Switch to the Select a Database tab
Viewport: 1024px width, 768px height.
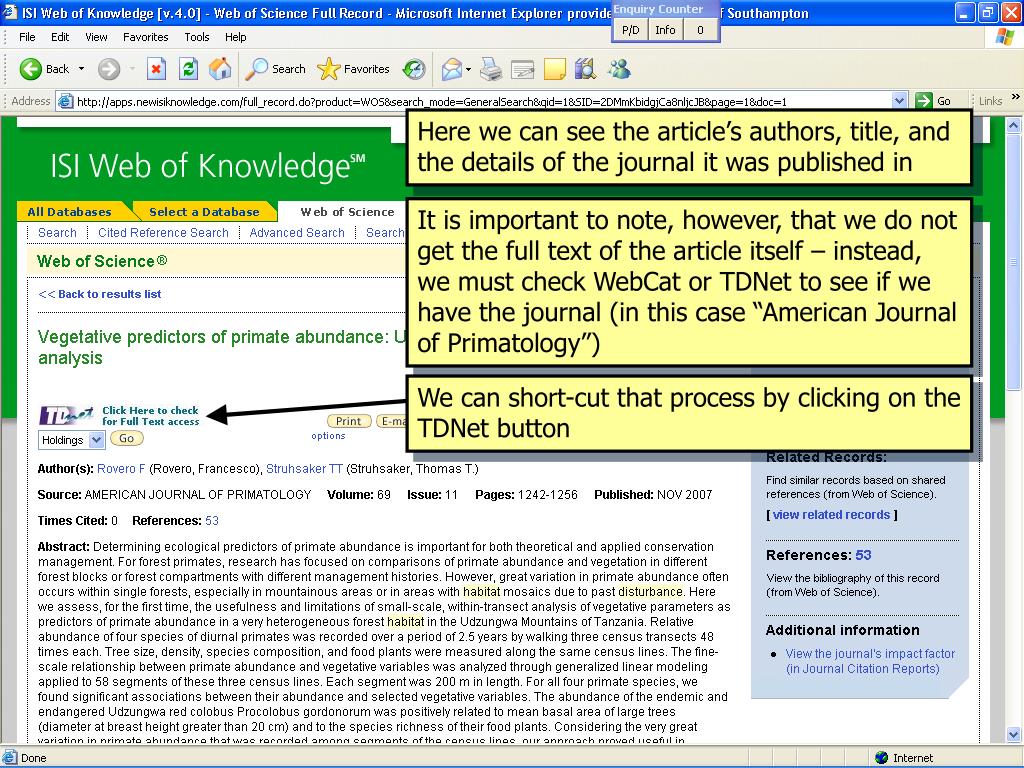coord(204,212)
